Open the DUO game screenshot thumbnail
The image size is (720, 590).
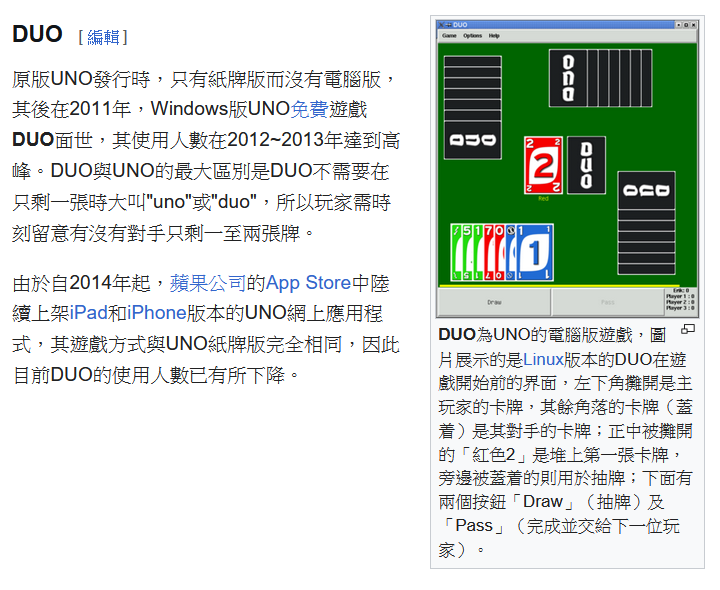coord(567,169)
